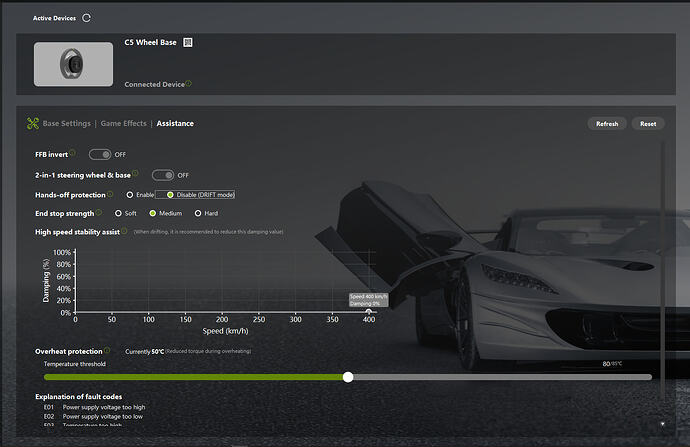The width and height of the screenshot is (690, 447).
Task: Click the scroll-down arrow at panel bottom
Action: point(662,424)
